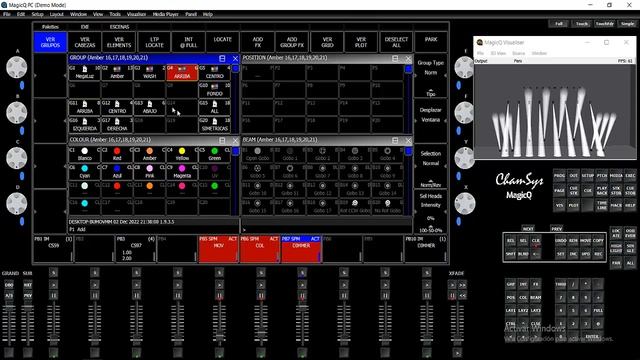Click the GROUP window vertical scrollbar
The height and width of the screenshot is (360, 640).
click(x=236, y=99)
